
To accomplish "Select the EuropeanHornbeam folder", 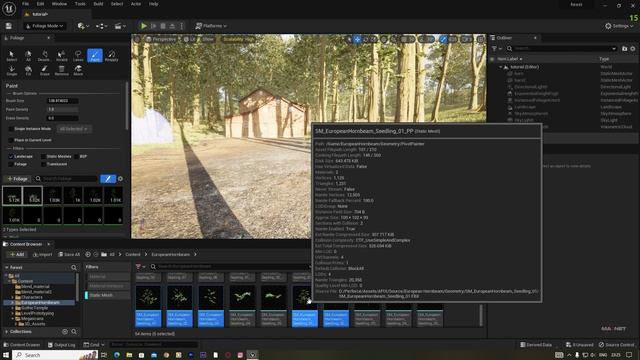I will pos(39,302).
